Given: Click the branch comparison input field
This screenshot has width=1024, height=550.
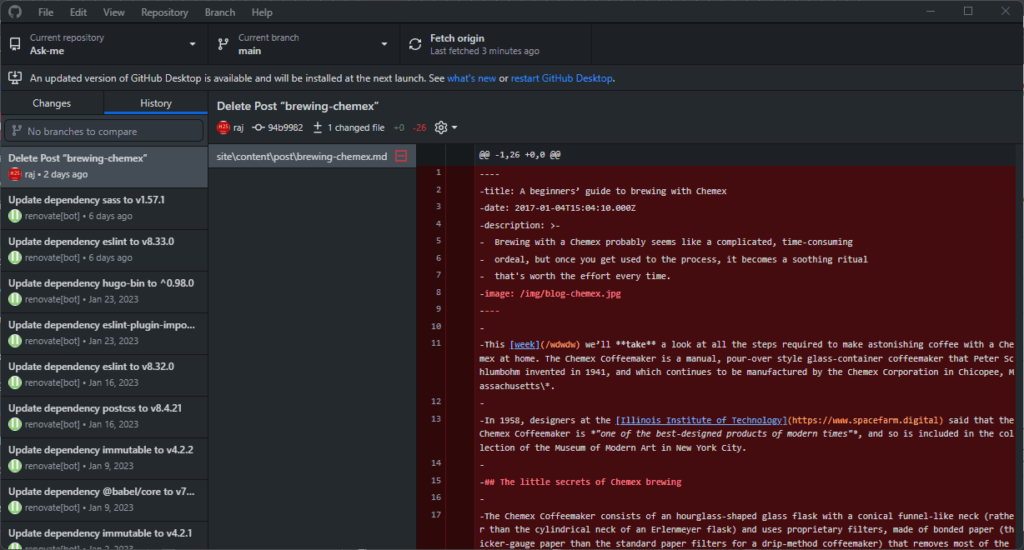Looking at the screenshot, I should click(104, 131).
